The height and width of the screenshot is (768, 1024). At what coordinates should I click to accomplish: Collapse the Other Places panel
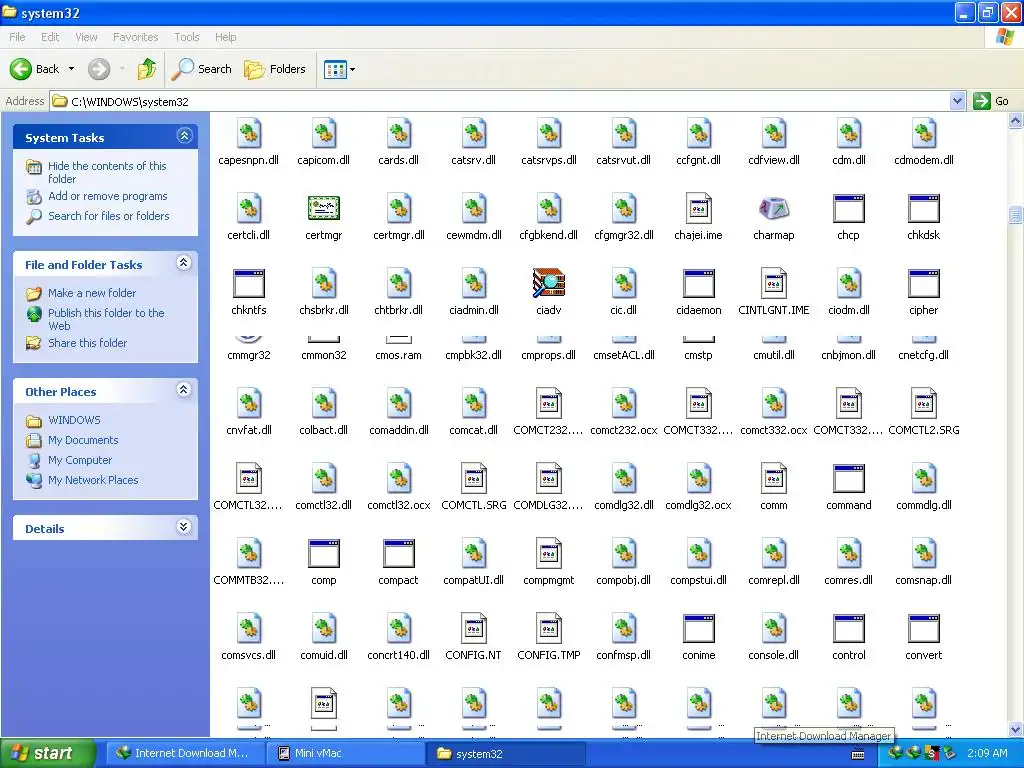(184, 390)
